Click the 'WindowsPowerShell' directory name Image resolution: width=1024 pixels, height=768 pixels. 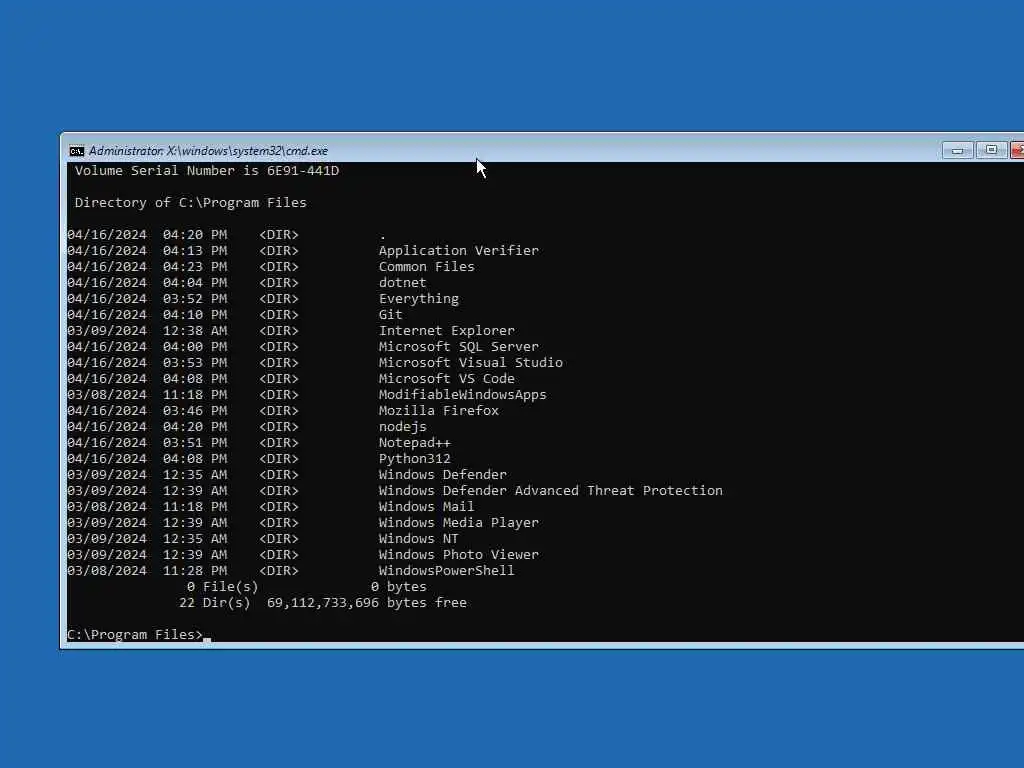coord(447,571)
